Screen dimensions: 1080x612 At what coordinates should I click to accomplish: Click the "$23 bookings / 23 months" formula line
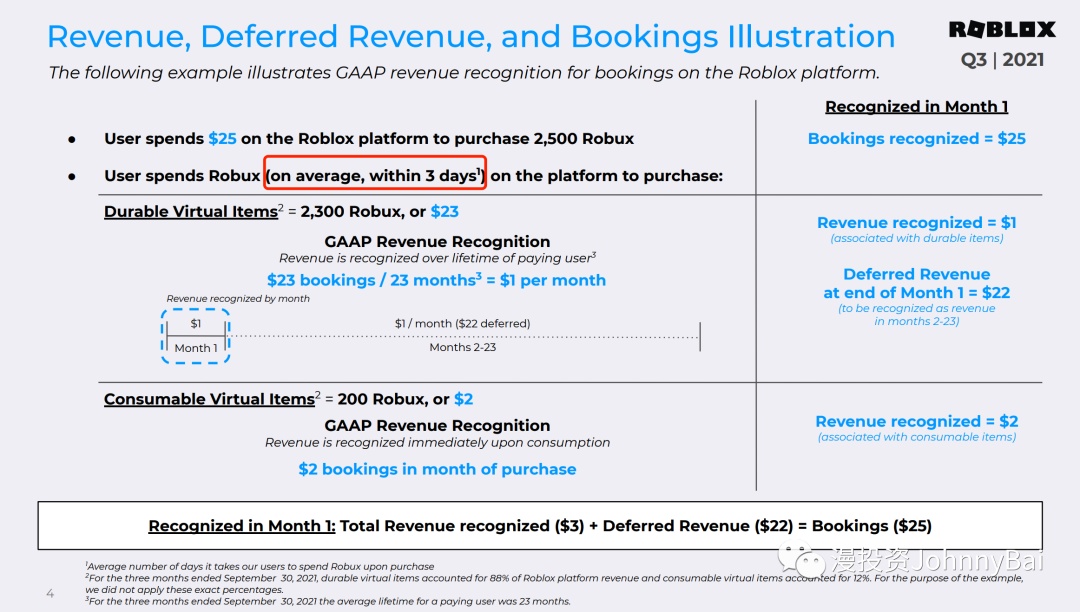436,280
